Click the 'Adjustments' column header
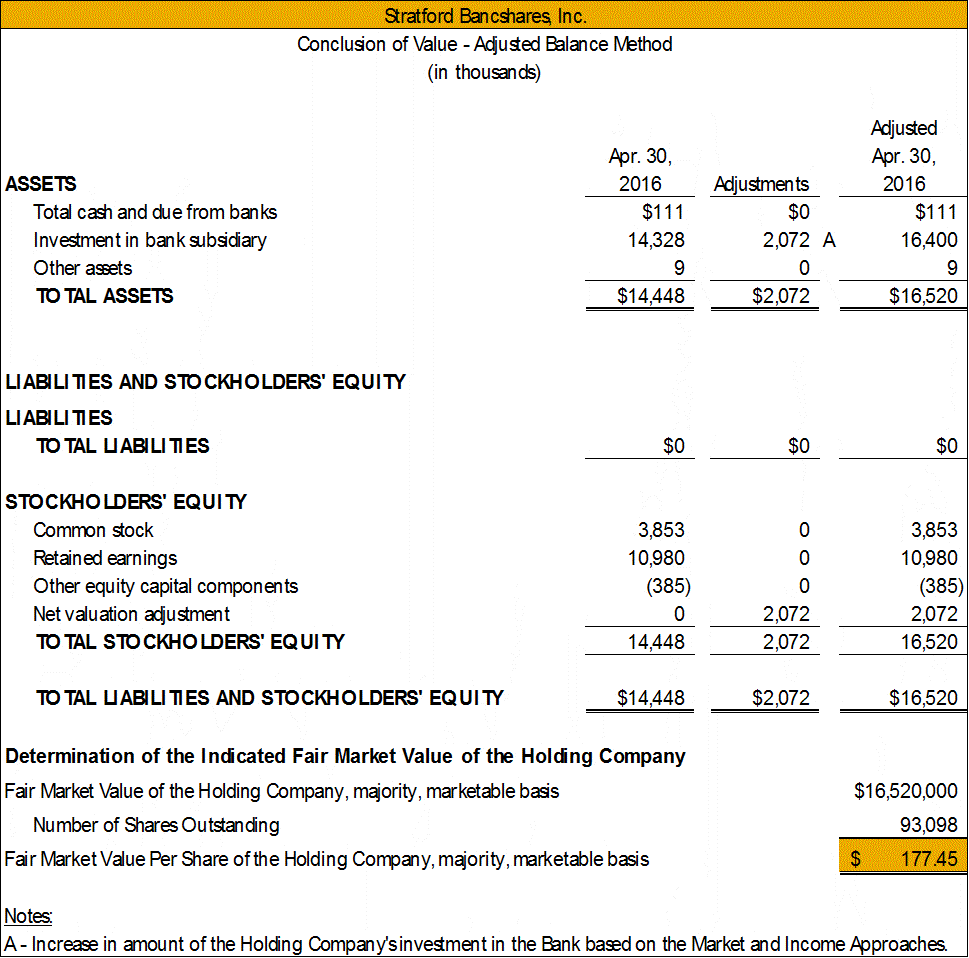This screenshot has height=958, width=969. [x=761, y=184]
